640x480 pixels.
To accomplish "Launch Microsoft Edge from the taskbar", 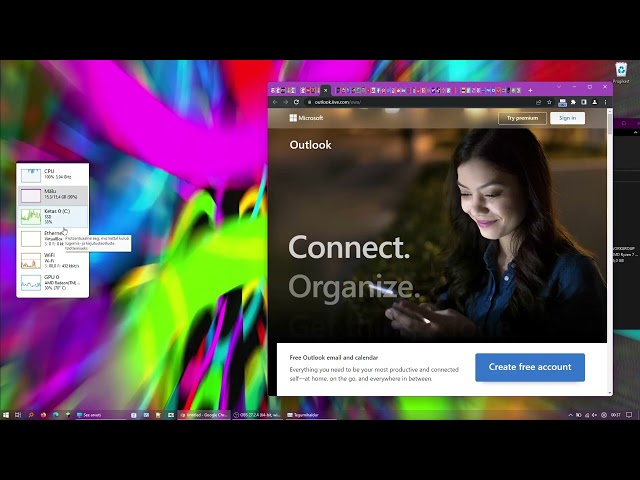I will (56, 415).
